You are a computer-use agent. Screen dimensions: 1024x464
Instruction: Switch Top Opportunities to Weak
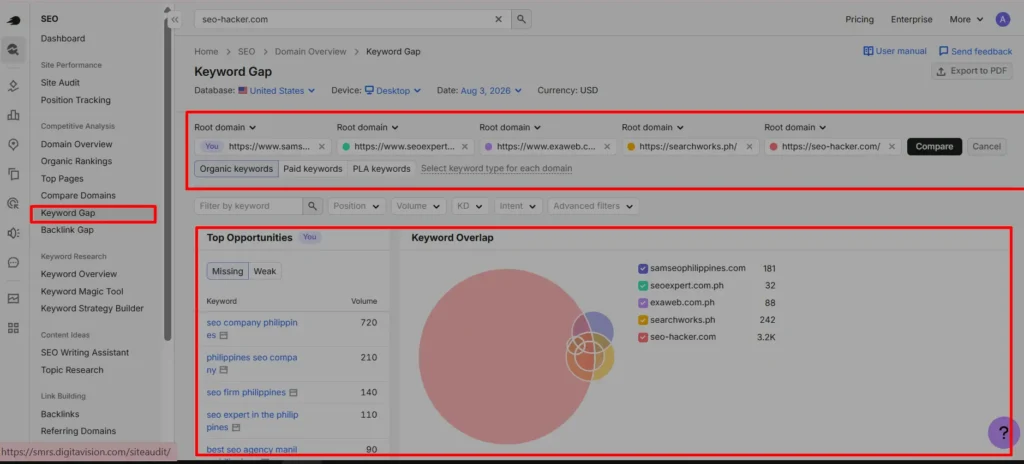tap(264, 271)
